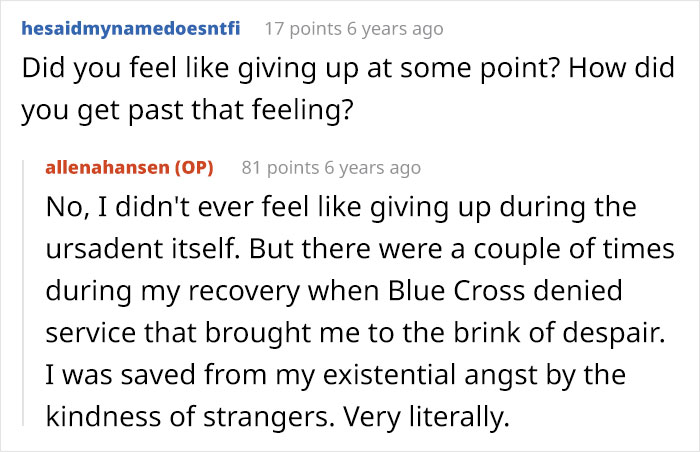Click the text "you get past that feeling?"
700x452 pixels.
[x=188, y=110]
